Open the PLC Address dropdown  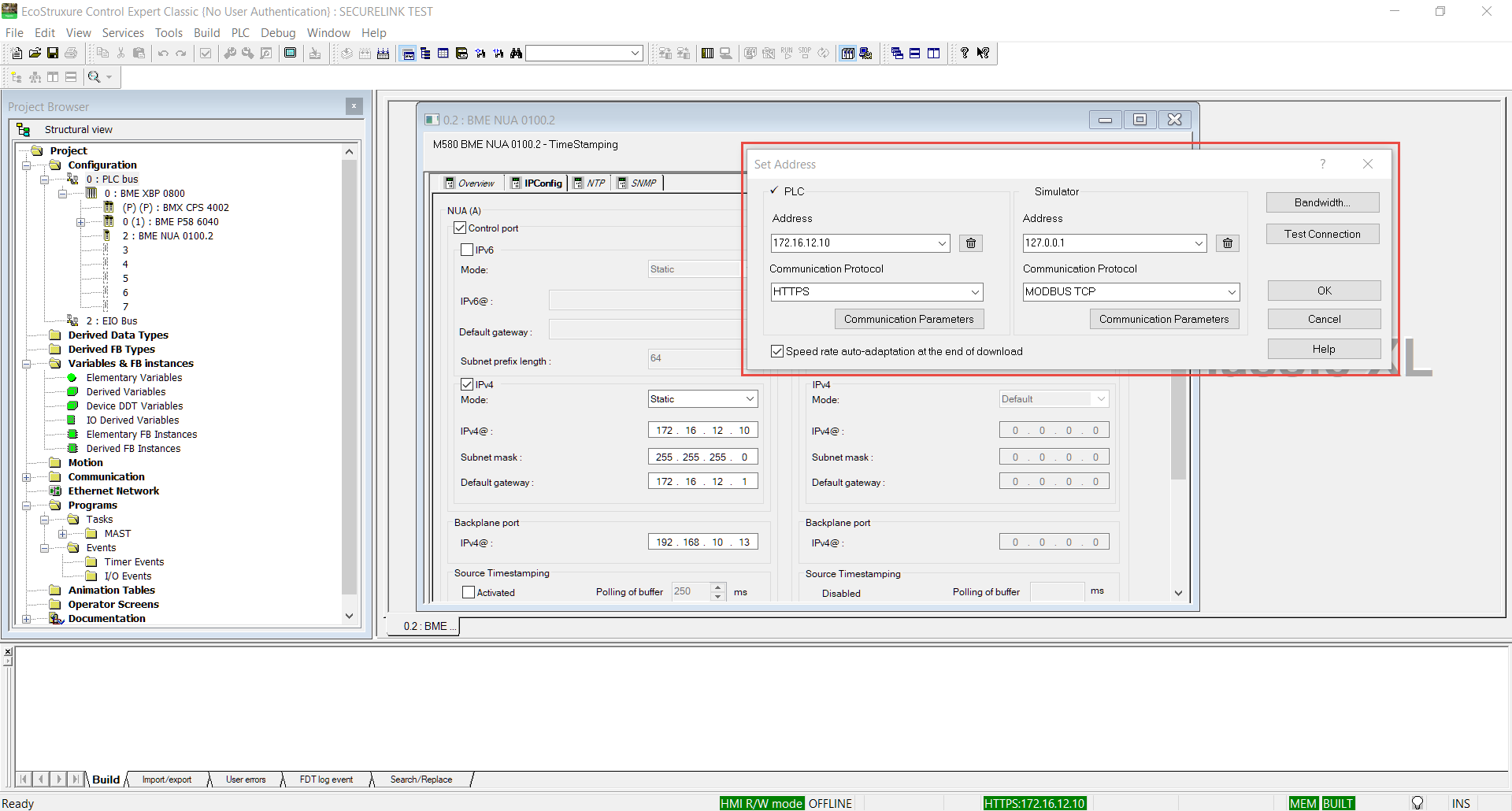pyautogui.click(x=942, y=243)
